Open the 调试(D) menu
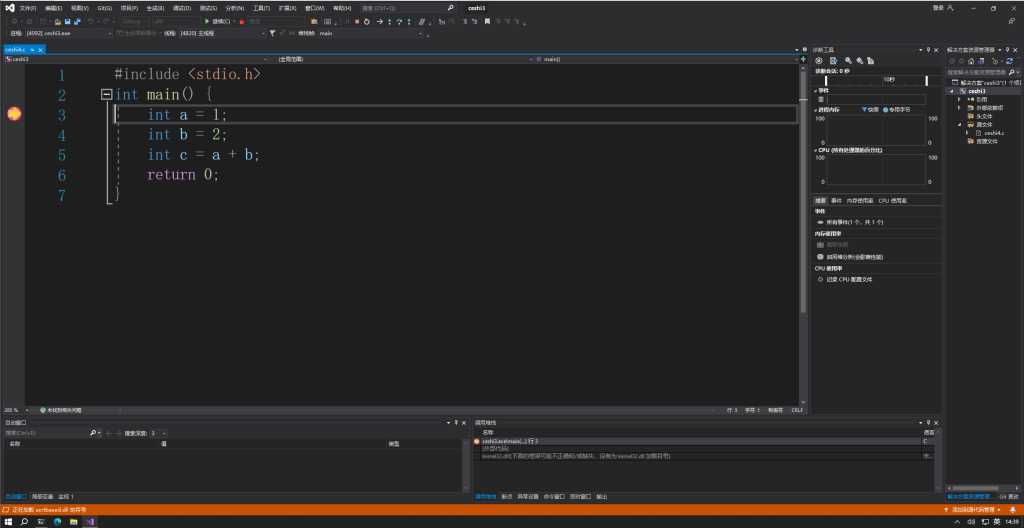This screenshot has width=1024, height=528. click(182, 8)
